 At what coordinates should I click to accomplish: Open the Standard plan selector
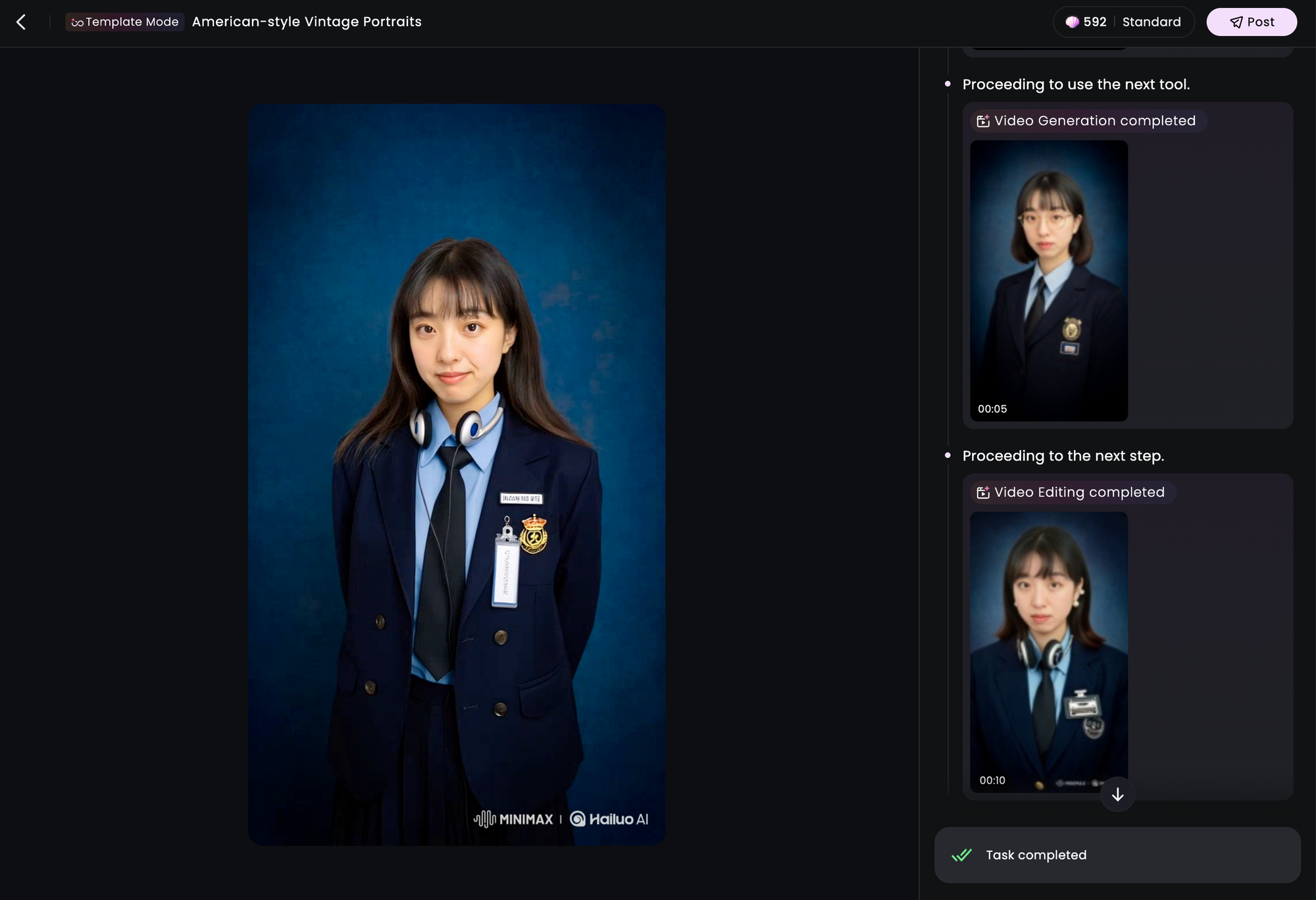(x=1151, y=22)
